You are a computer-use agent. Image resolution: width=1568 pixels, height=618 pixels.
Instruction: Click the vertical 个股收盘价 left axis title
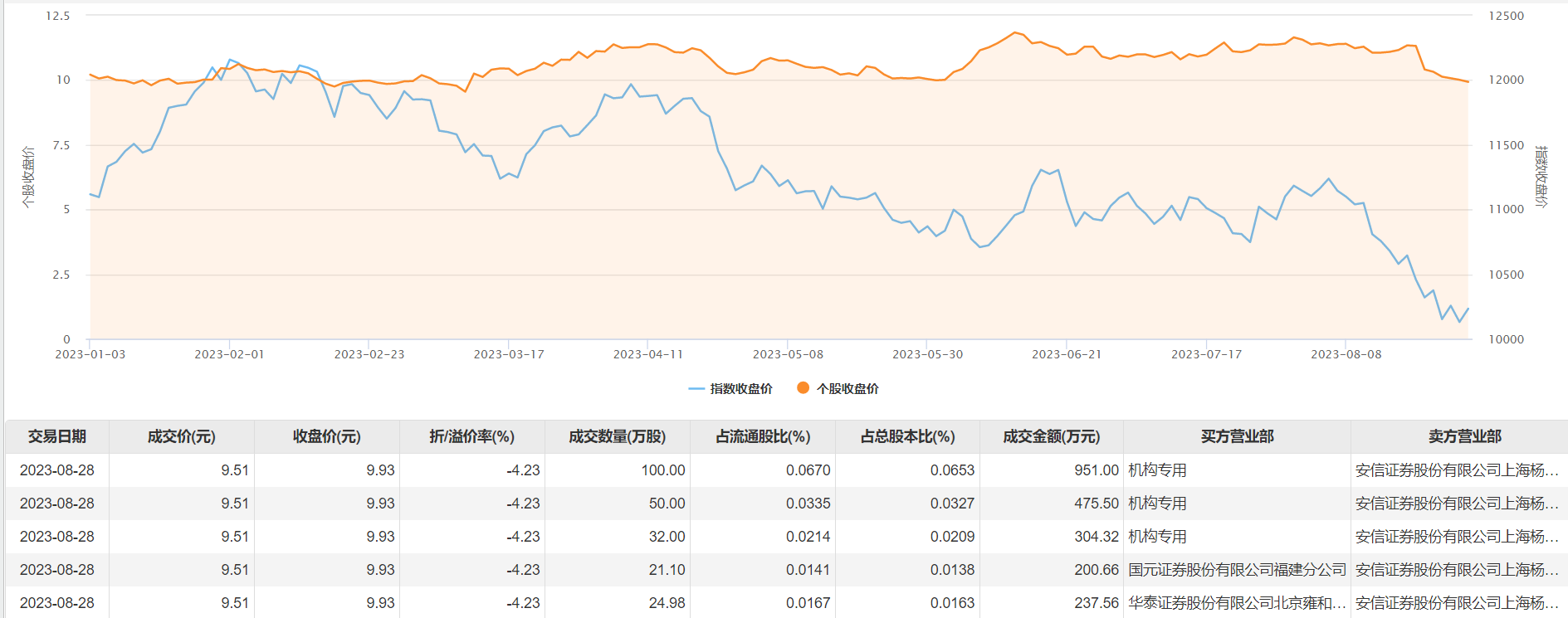point(29,177)
